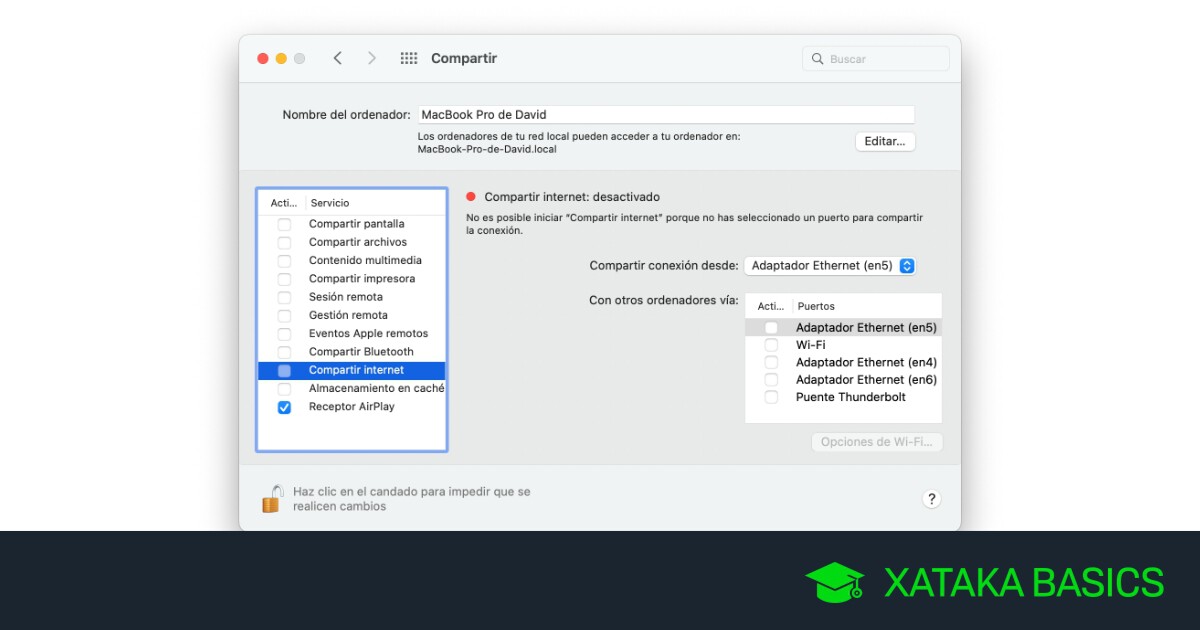Open the show-all preferences grid icon
Viewport: 1200px width, 630px height.
(x=408, y=58)
